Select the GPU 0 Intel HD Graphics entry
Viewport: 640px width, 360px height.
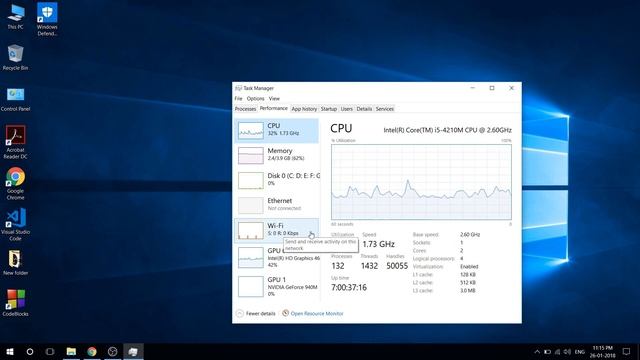coord(276,258)
